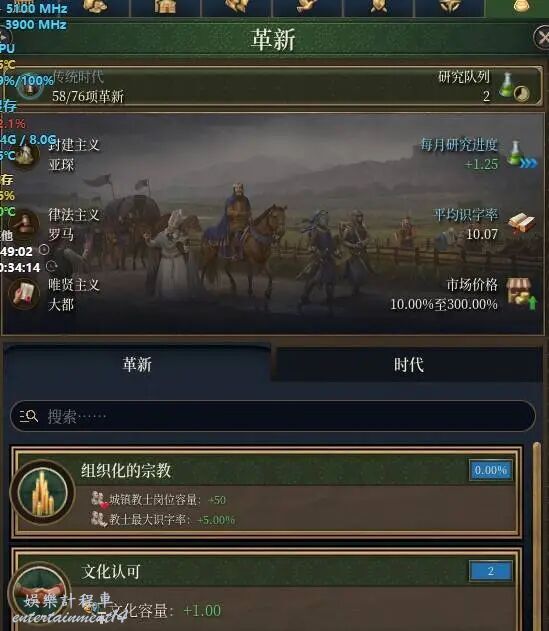549x631 pixels.
Task: Close the 革新 panel
Action: pyautogui.click(x=543, y=38)
